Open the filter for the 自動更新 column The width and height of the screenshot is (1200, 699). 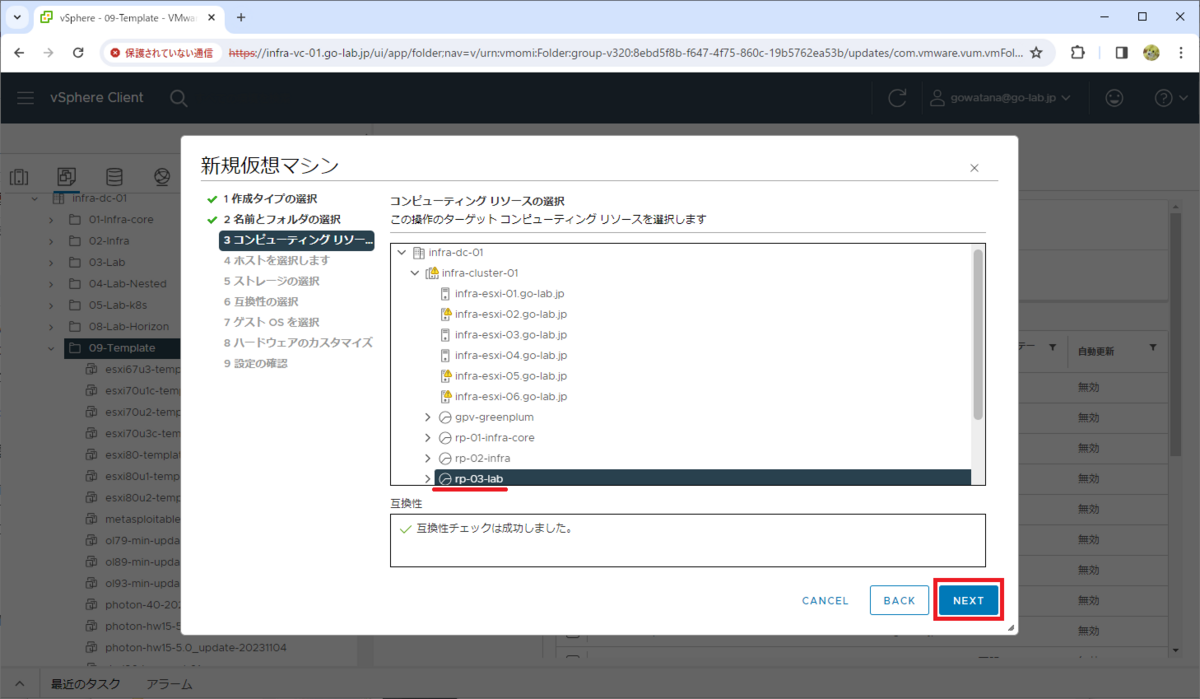point(1153,348)
